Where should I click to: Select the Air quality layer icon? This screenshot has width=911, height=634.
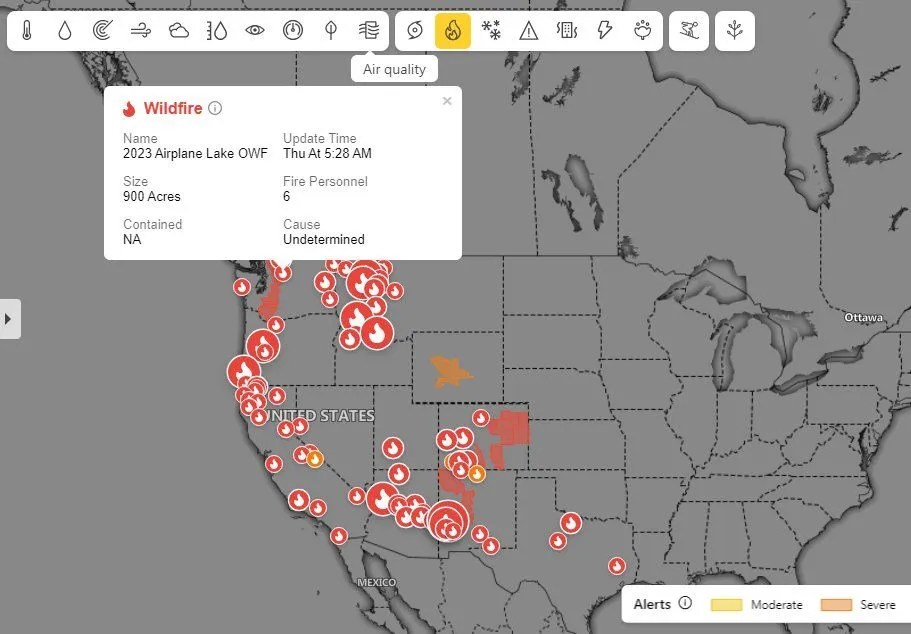(368, 30)
